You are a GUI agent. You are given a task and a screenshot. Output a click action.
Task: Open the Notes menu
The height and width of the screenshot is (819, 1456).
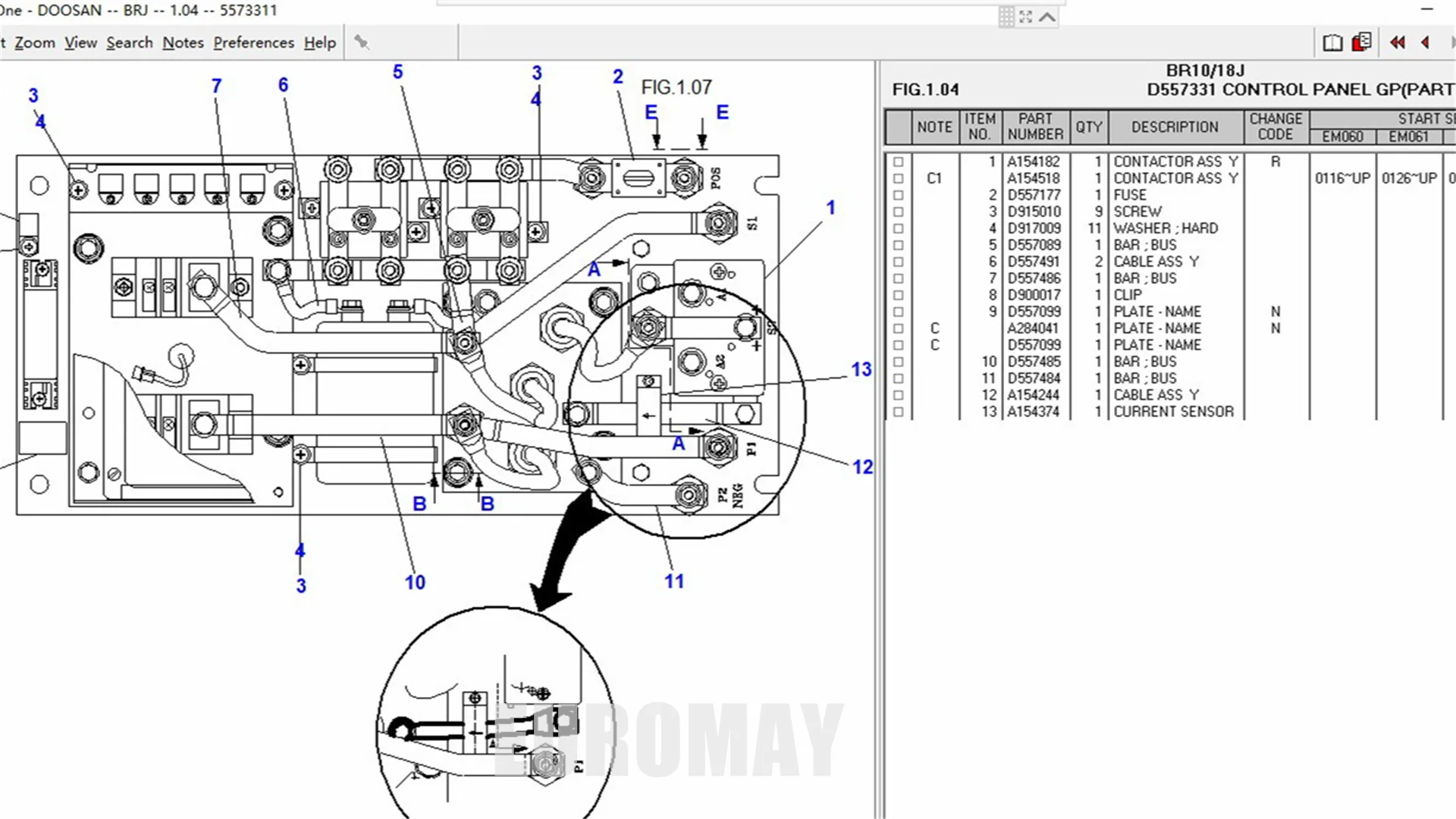[183, 42]
